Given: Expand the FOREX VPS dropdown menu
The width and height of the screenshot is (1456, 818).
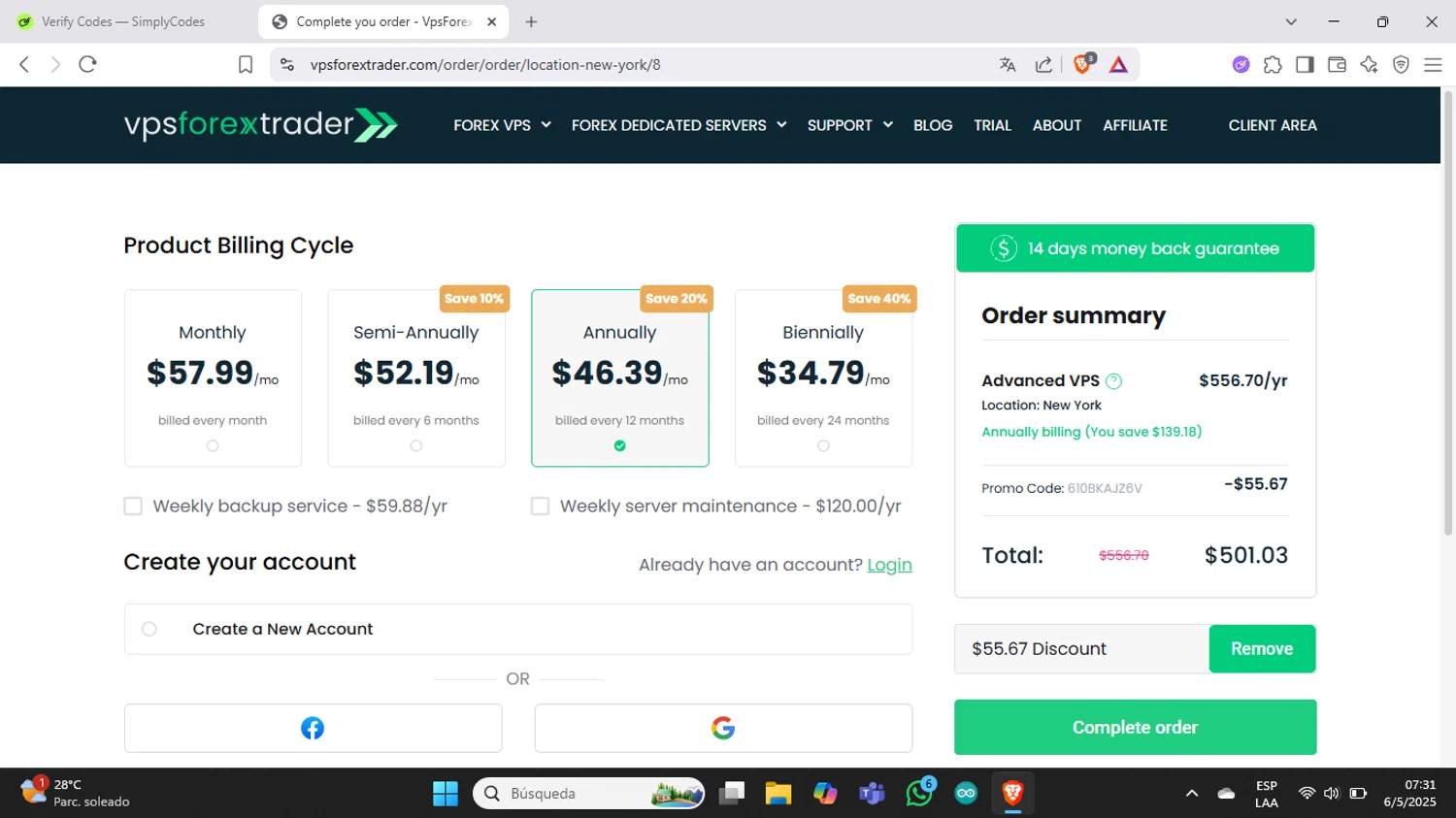Looking at the screenshot, I should (502, 125).
